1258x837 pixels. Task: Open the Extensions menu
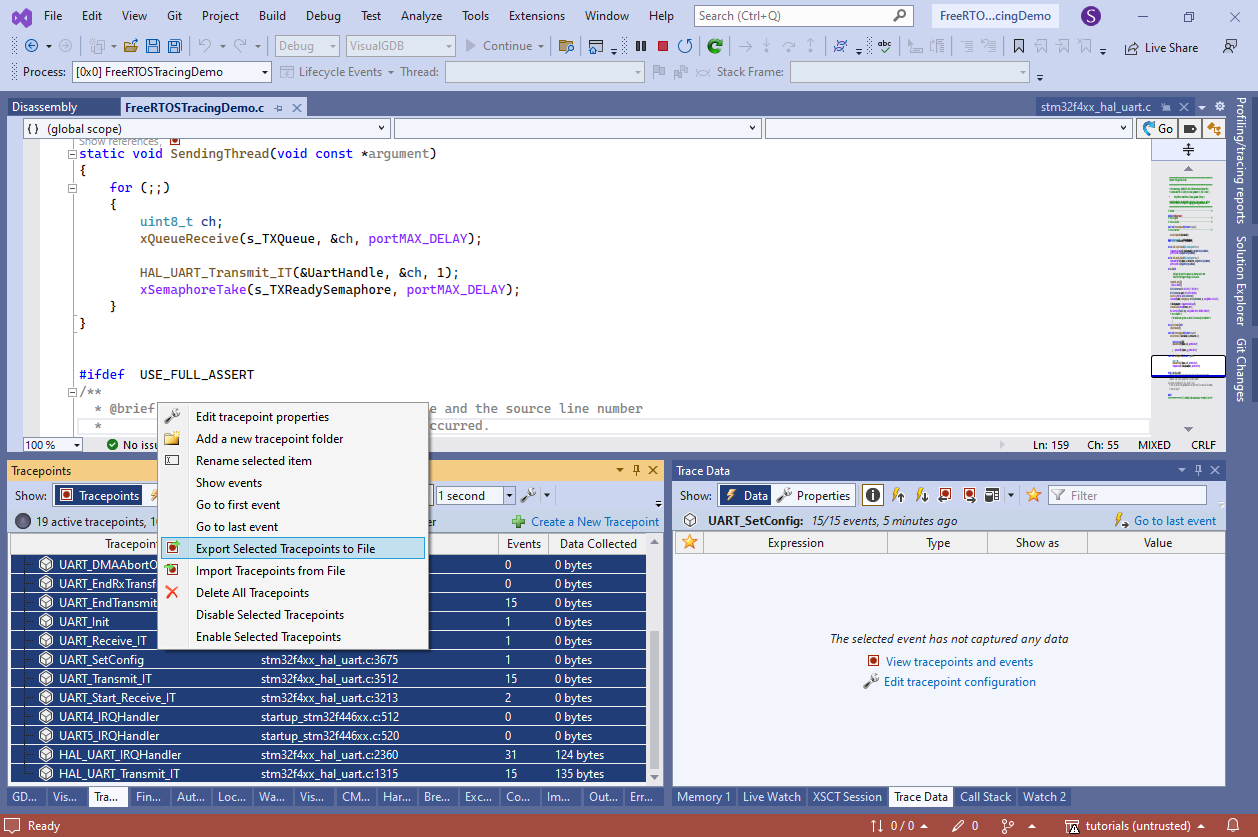(537, 16)
